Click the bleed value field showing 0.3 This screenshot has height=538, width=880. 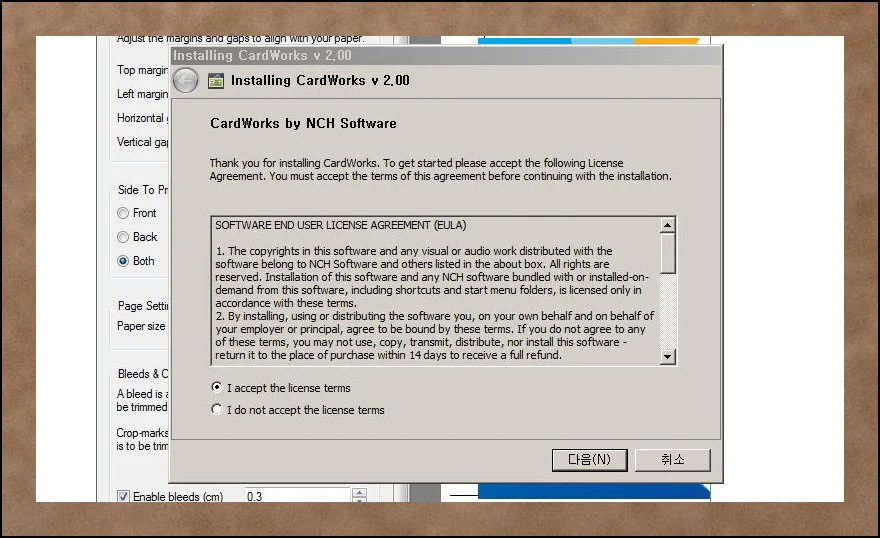tap(295, 496)
